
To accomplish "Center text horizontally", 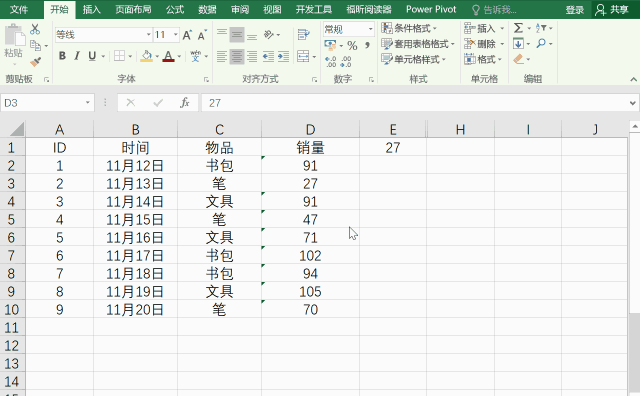I will (x=237, y=56).
